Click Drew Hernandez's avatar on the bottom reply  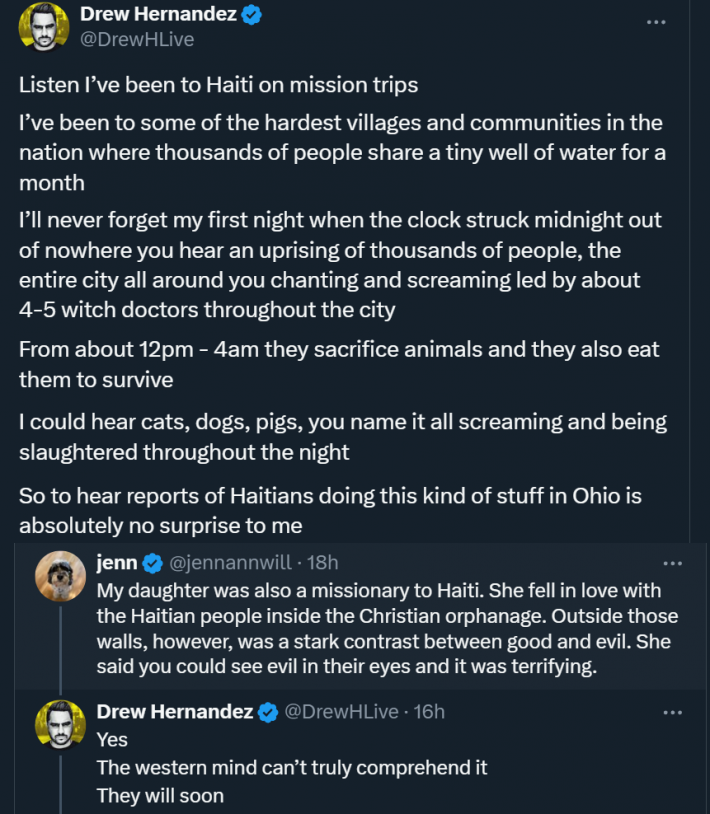click(x=58, y=725)
